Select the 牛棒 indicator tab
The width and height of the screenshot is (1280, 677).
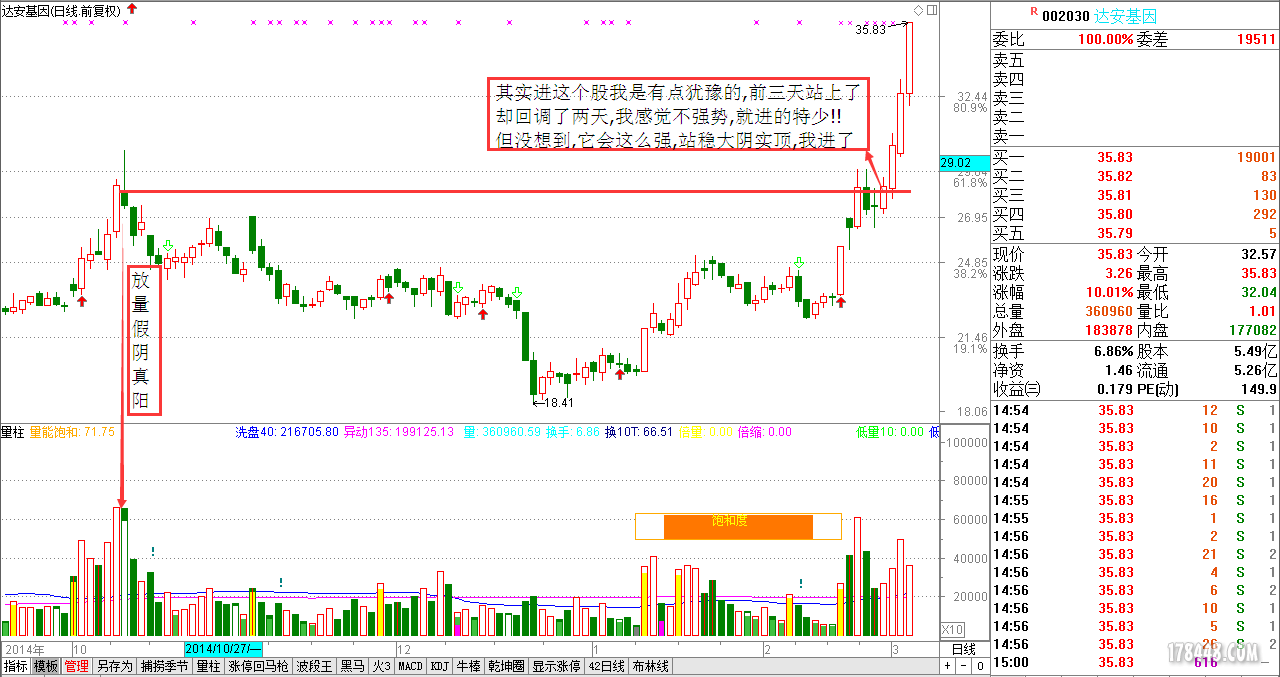(469, 666)
